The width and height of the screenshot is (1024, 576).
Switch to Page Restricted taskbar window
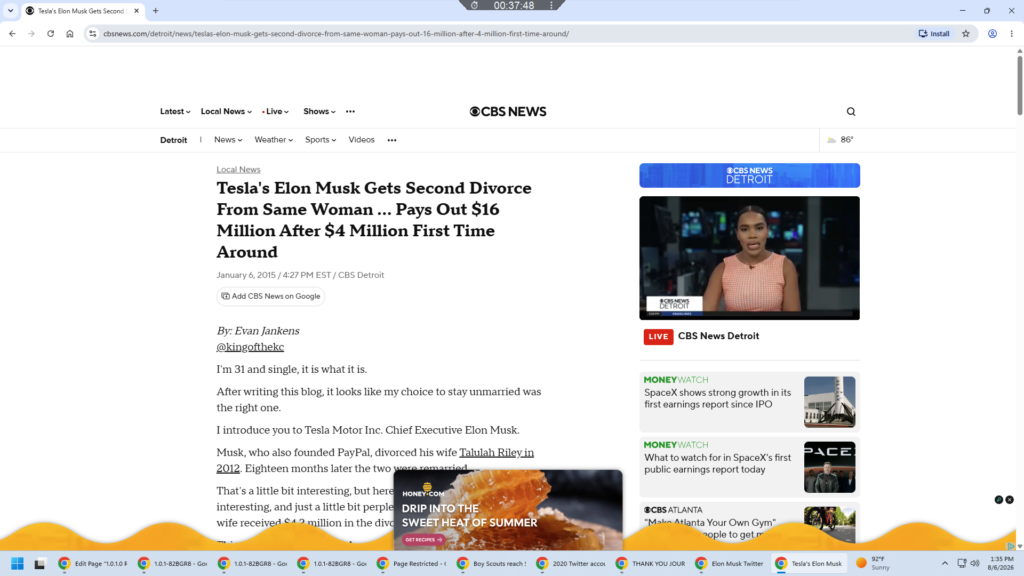pos(411,563)
